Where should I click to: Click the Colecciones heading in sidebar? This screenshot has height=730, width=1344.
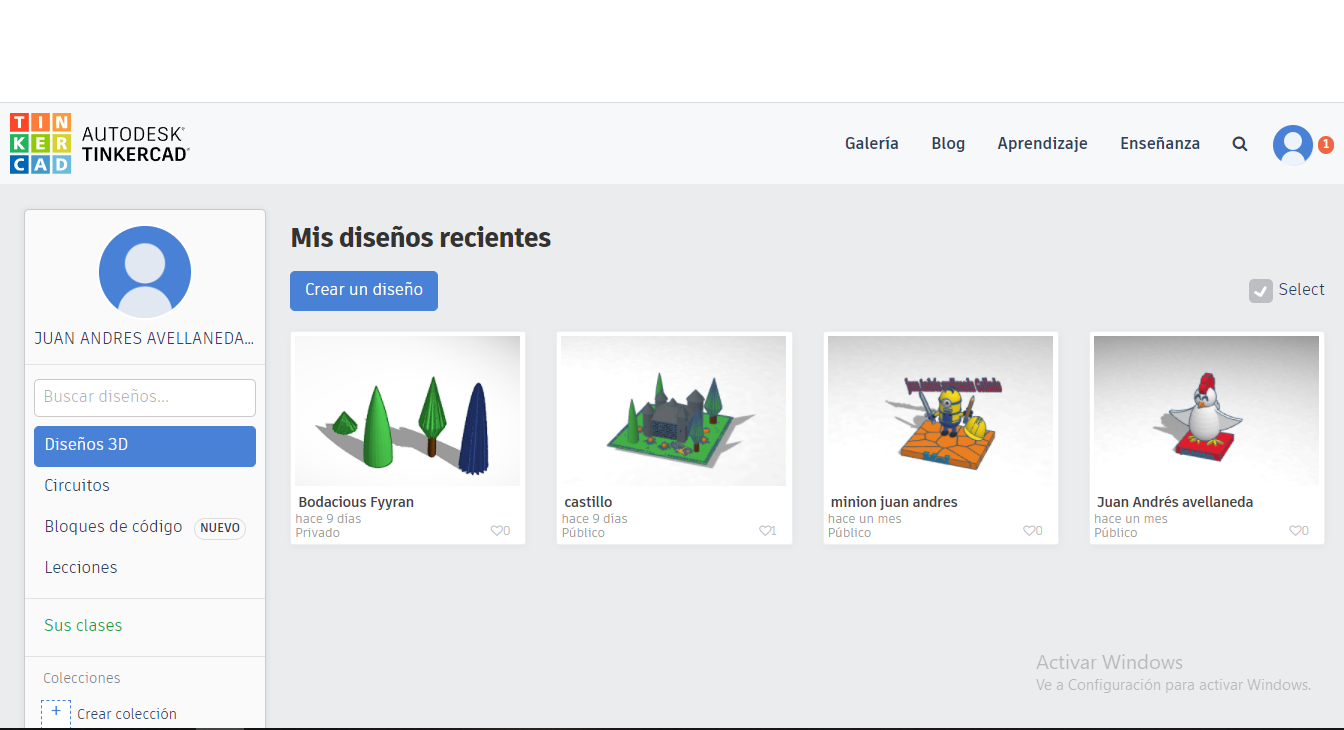(x=82, y=678)
